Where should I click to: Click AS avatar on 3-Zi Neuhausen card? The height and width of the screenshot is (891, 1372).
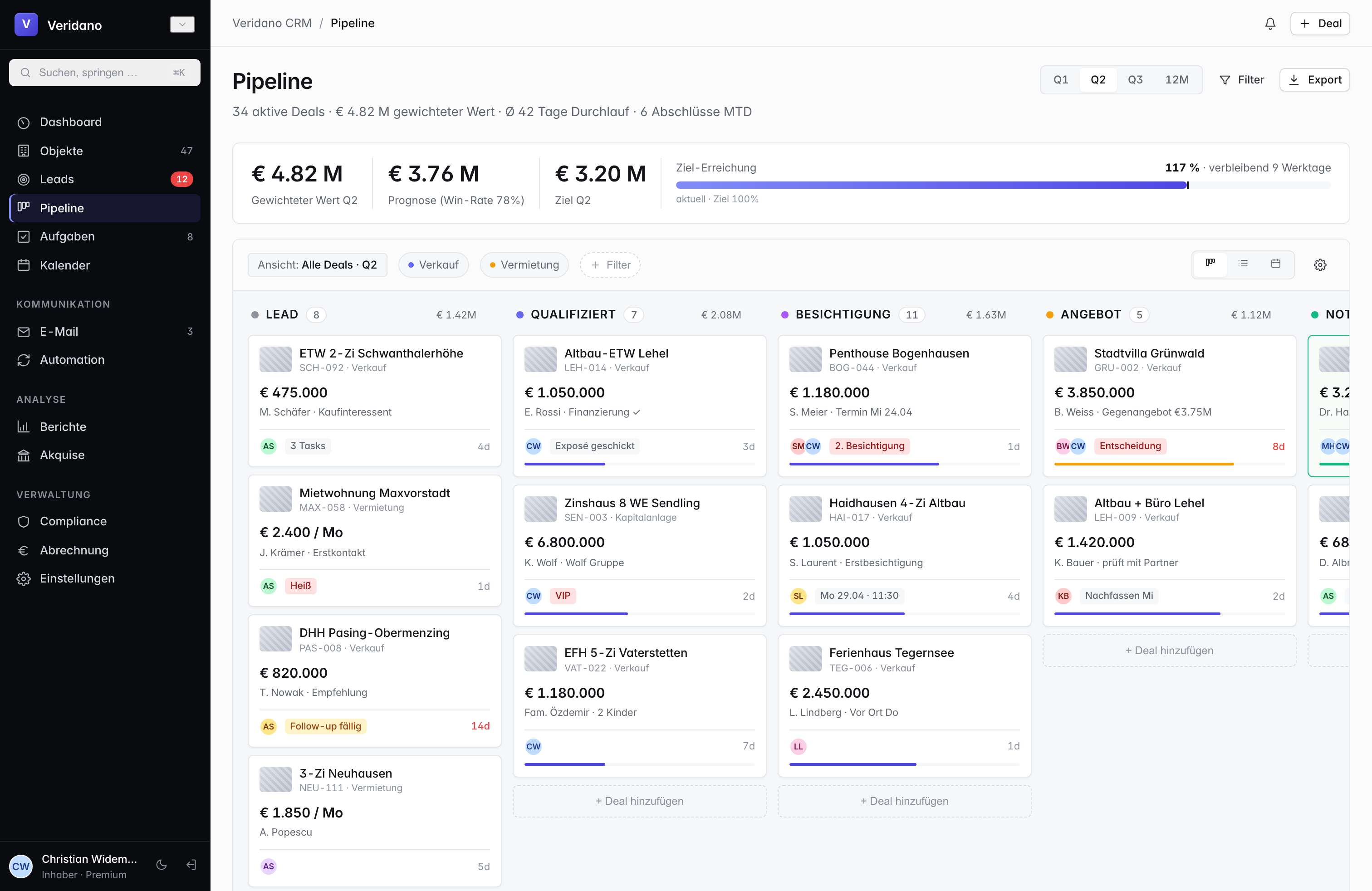point(268,866)
